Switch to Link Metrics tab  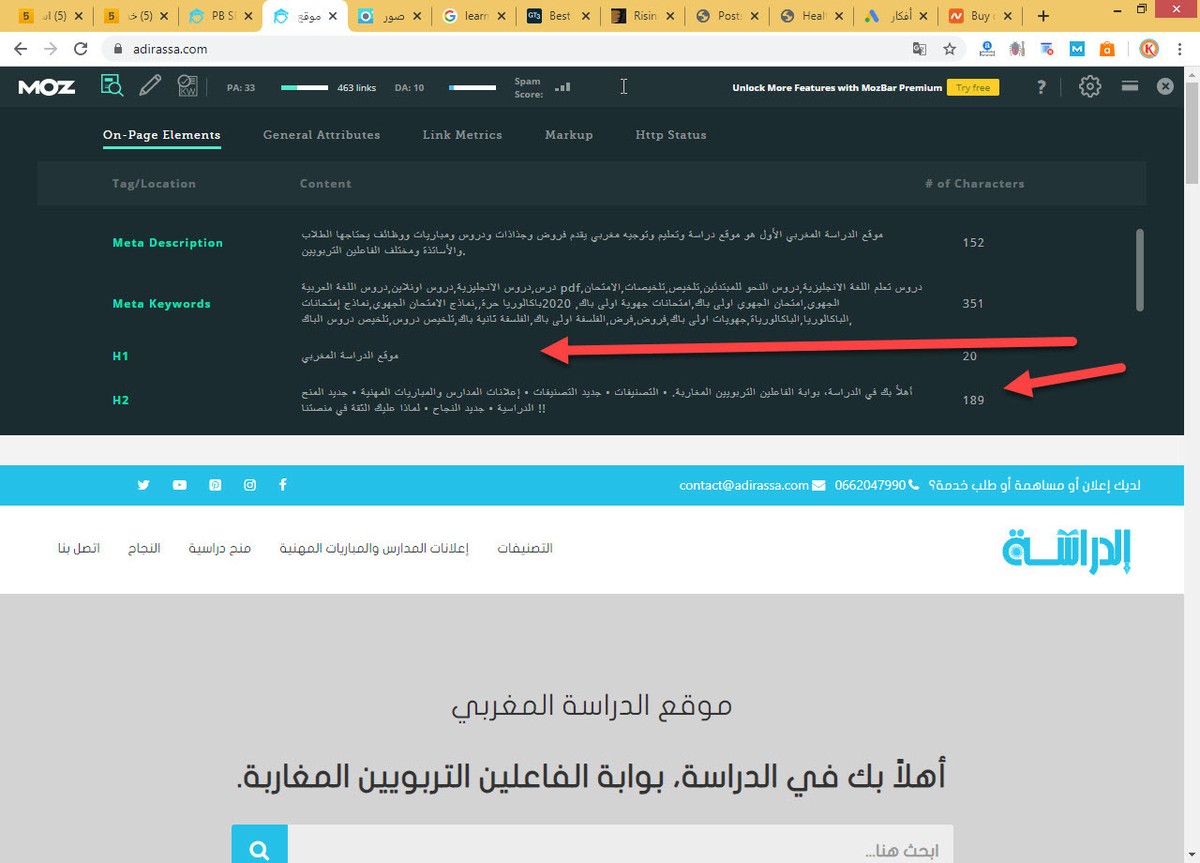click(x=462, y=134)
